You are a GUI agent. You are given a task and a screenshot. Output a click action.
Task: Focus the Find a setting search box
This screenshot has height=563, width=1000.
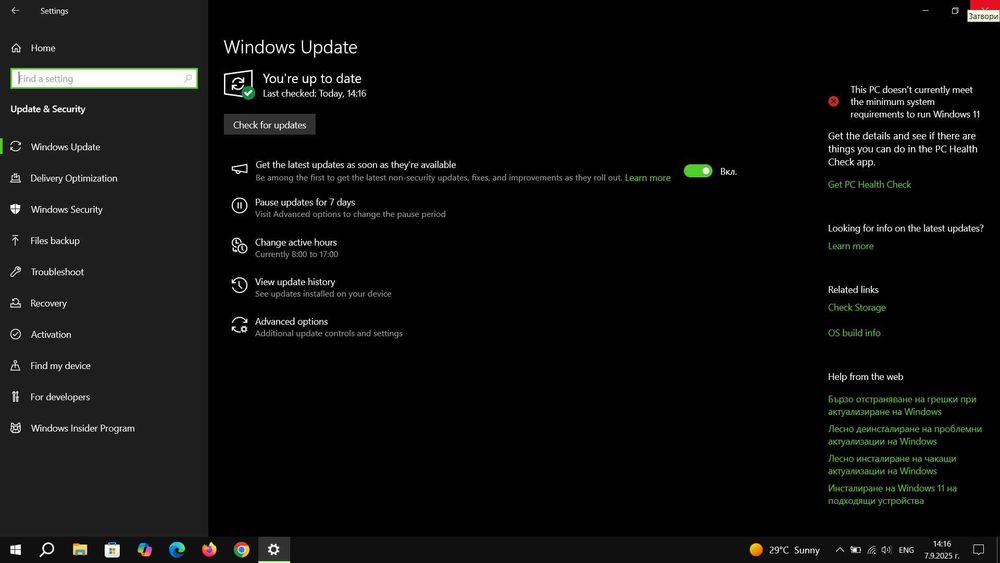(103, 78)
